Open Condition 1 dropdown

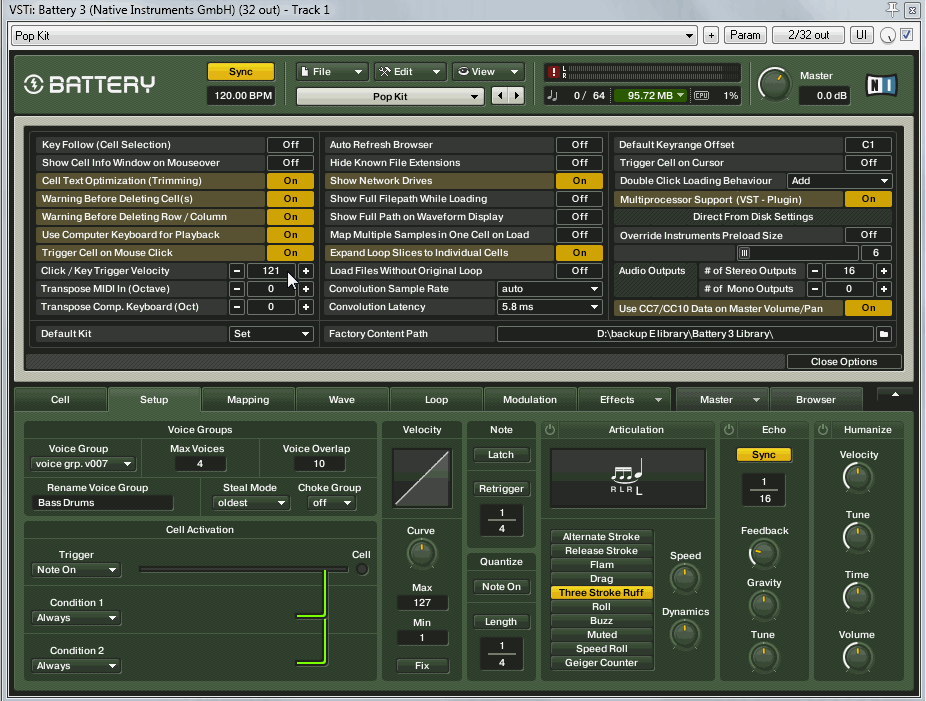[76, 618]
